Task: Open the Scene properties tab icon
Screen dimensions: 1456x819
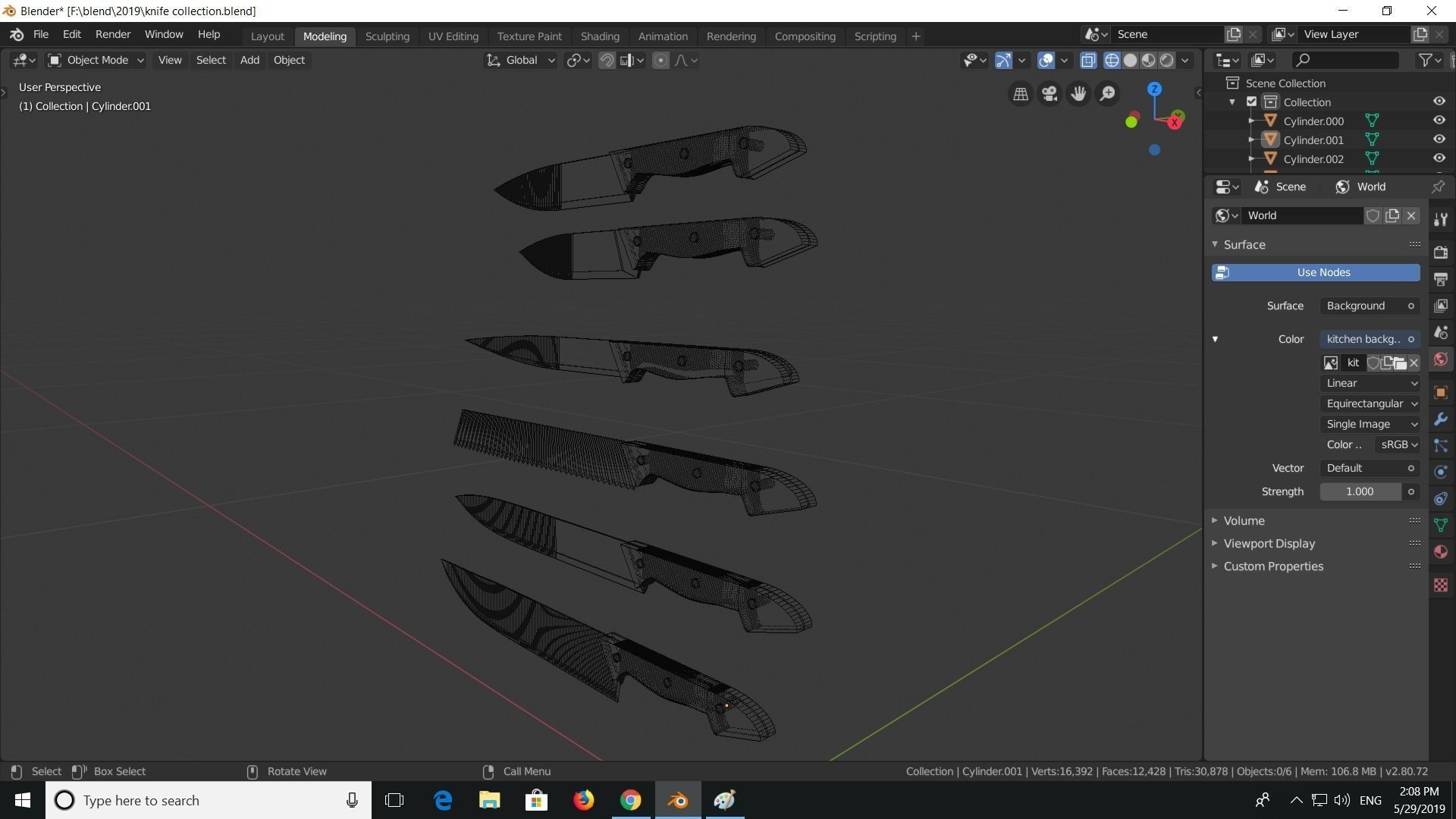Action: coord(1441,332)
